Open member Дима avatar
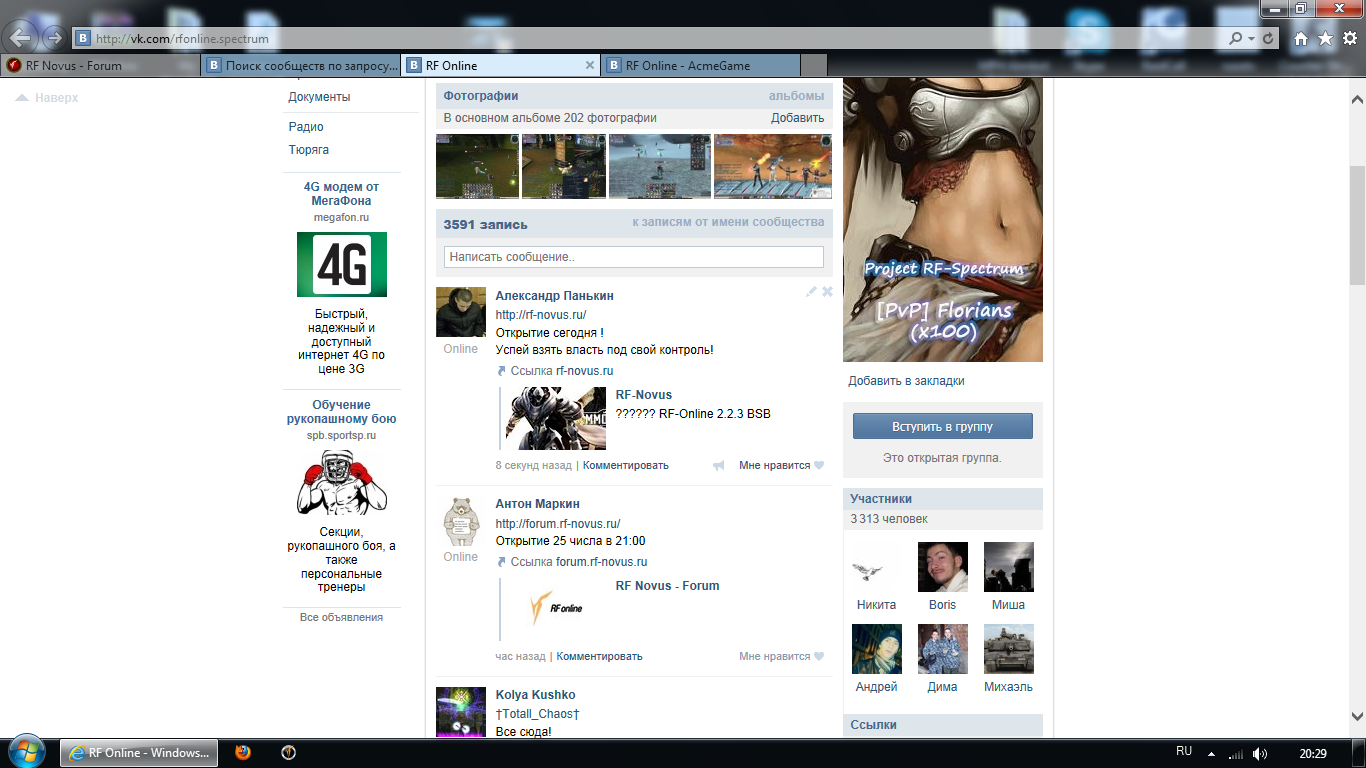The width and height of the screenshot is (1366, 768). (x=943, y=649)
